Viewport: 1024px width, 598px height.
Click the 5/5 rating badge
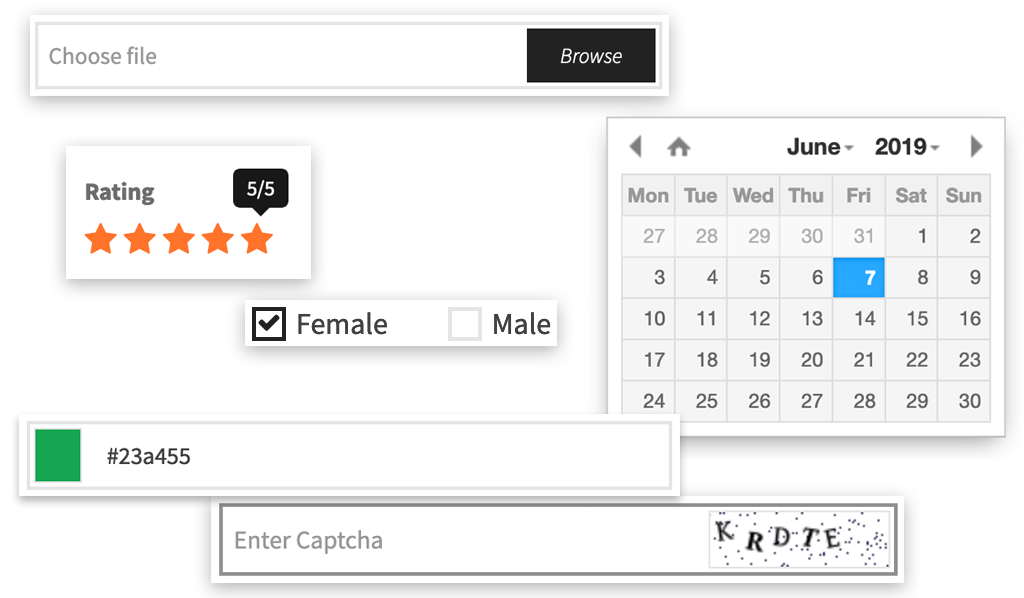[262, 188]
